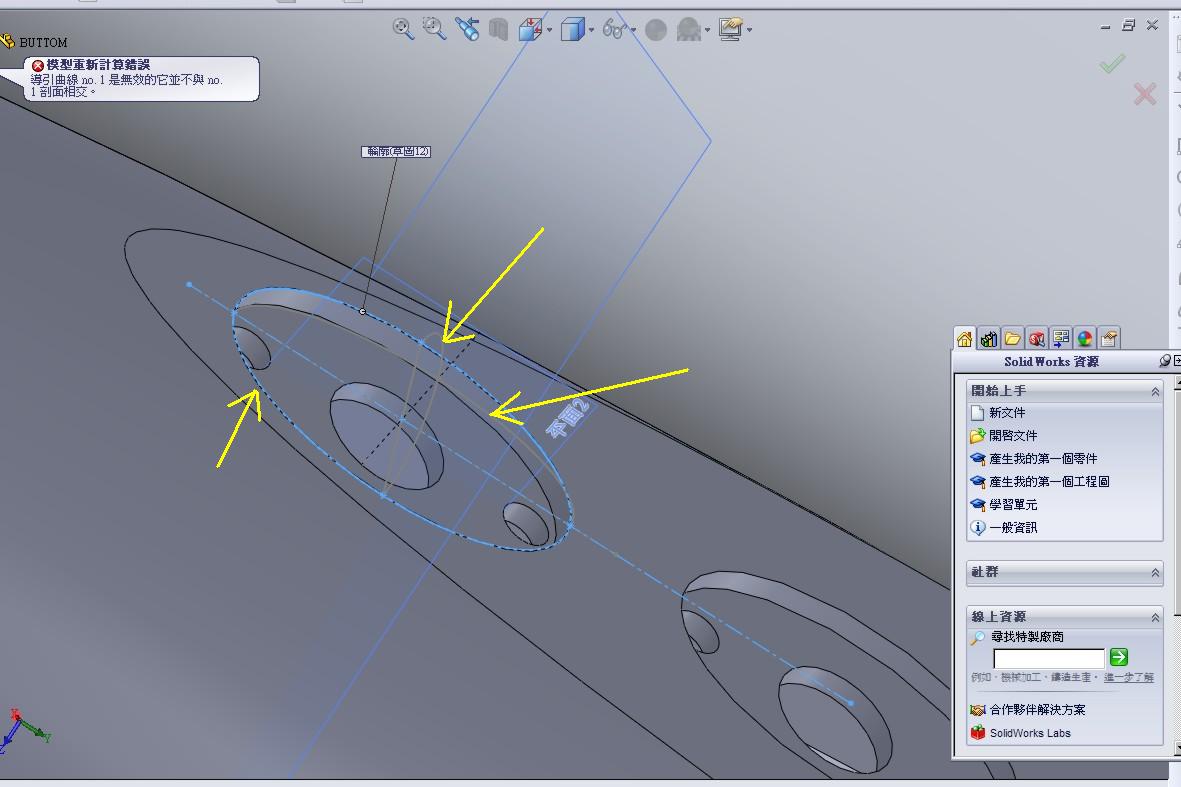The image size is (1181, 787).
Task: Click the 輪廓(草圖12) callout label
Action: pos(396,151)
